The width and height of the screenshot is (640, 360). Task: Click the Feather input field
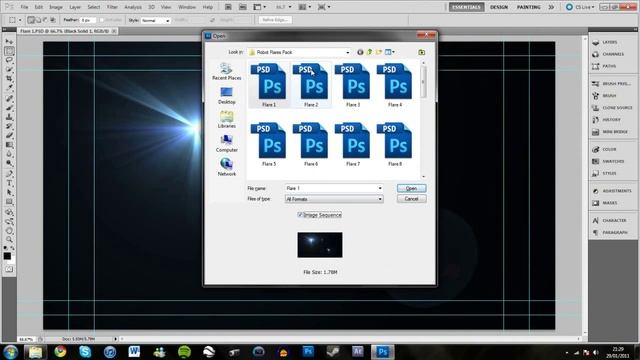(x=87, y=20)
